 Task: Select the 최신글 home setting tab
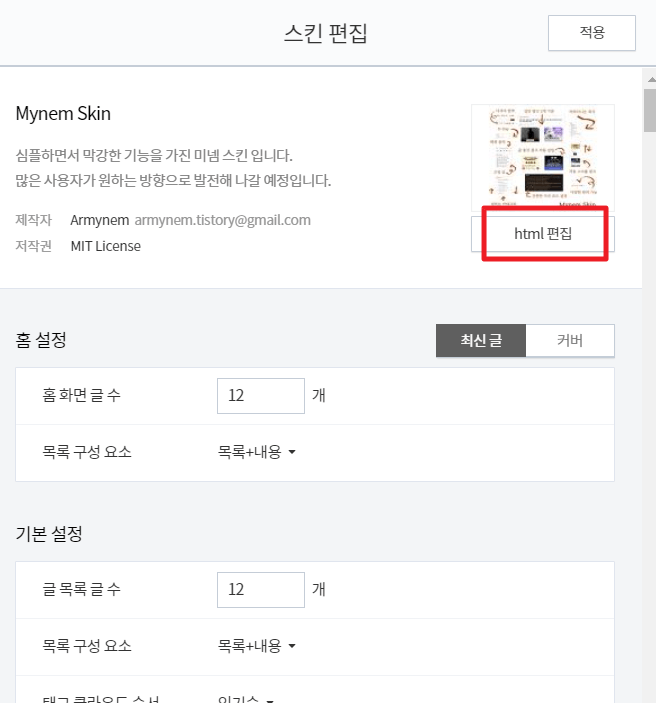point(481,341)
